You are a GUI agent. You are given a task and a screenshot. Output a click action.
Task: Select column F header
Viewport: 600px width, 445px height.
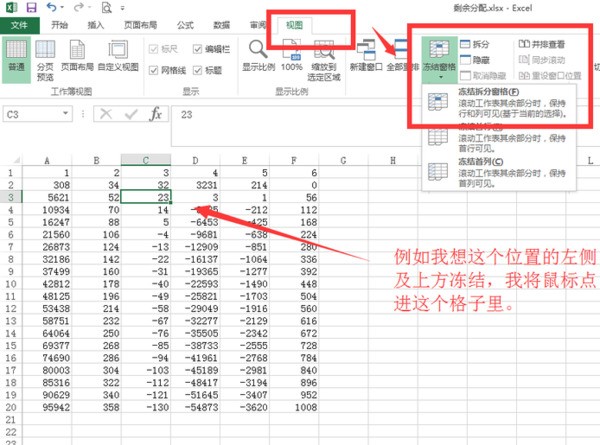pyautogui.click(x=294, y=160)
